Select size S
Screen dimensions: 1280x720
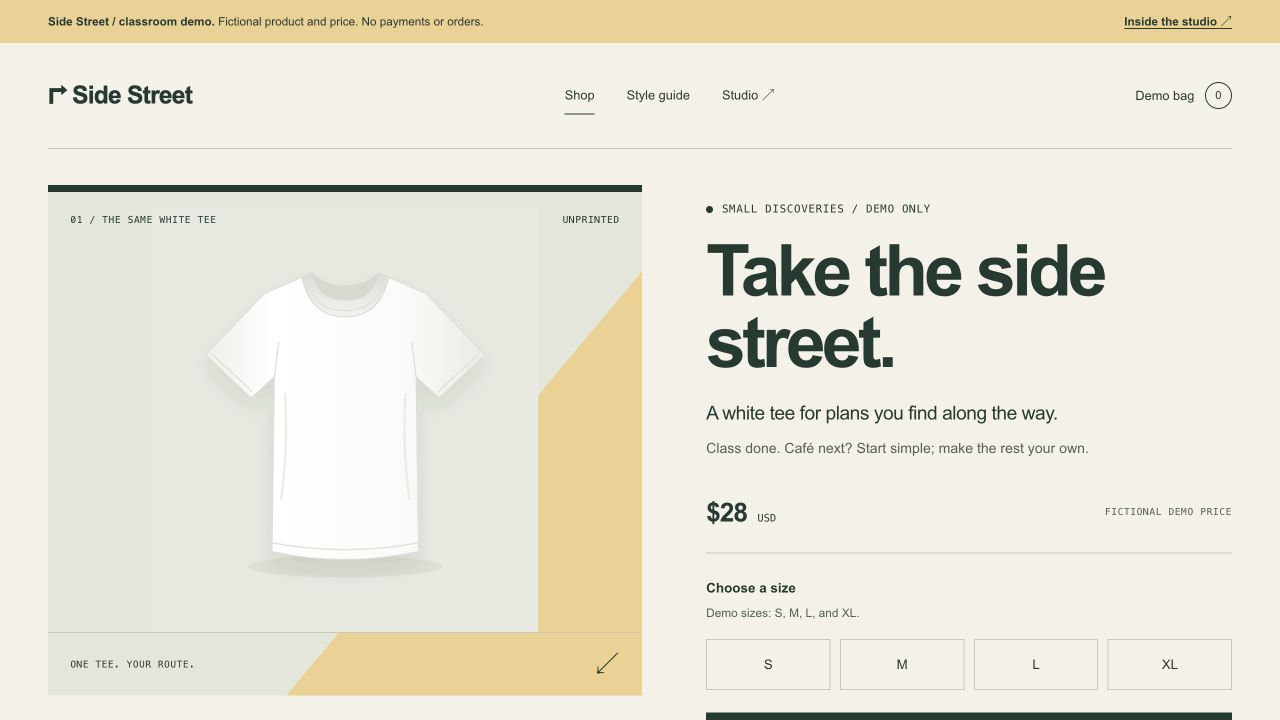point(768,664)
